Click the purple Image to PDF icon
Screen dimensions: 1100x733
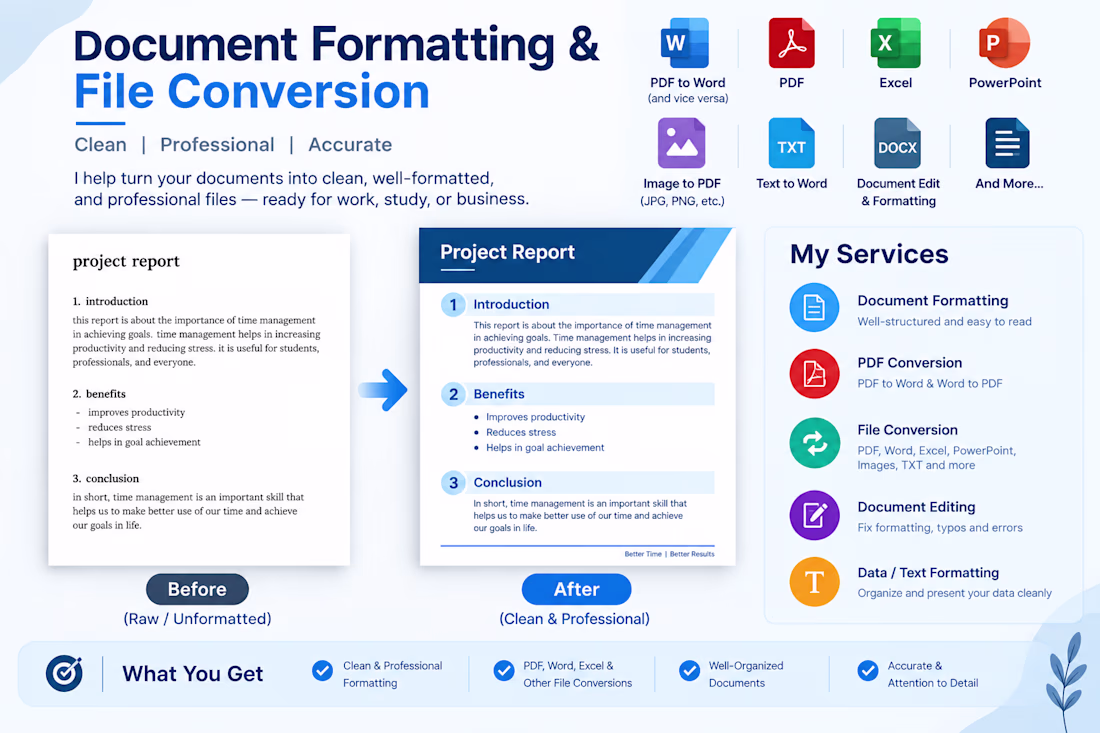[x=681, y=143]
